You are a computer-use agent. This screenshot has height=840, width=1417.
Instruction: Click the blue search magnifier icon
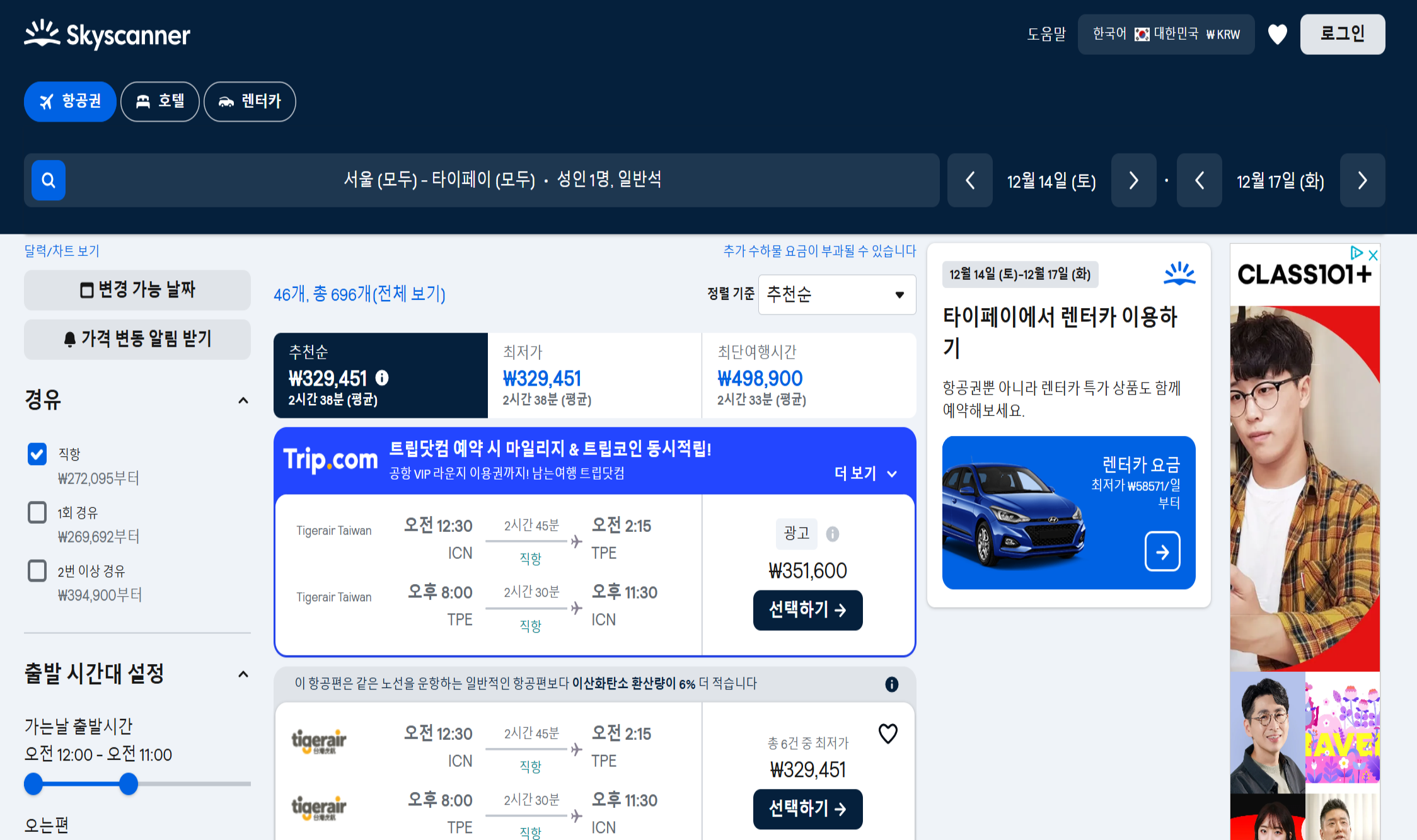click(49, 180)
